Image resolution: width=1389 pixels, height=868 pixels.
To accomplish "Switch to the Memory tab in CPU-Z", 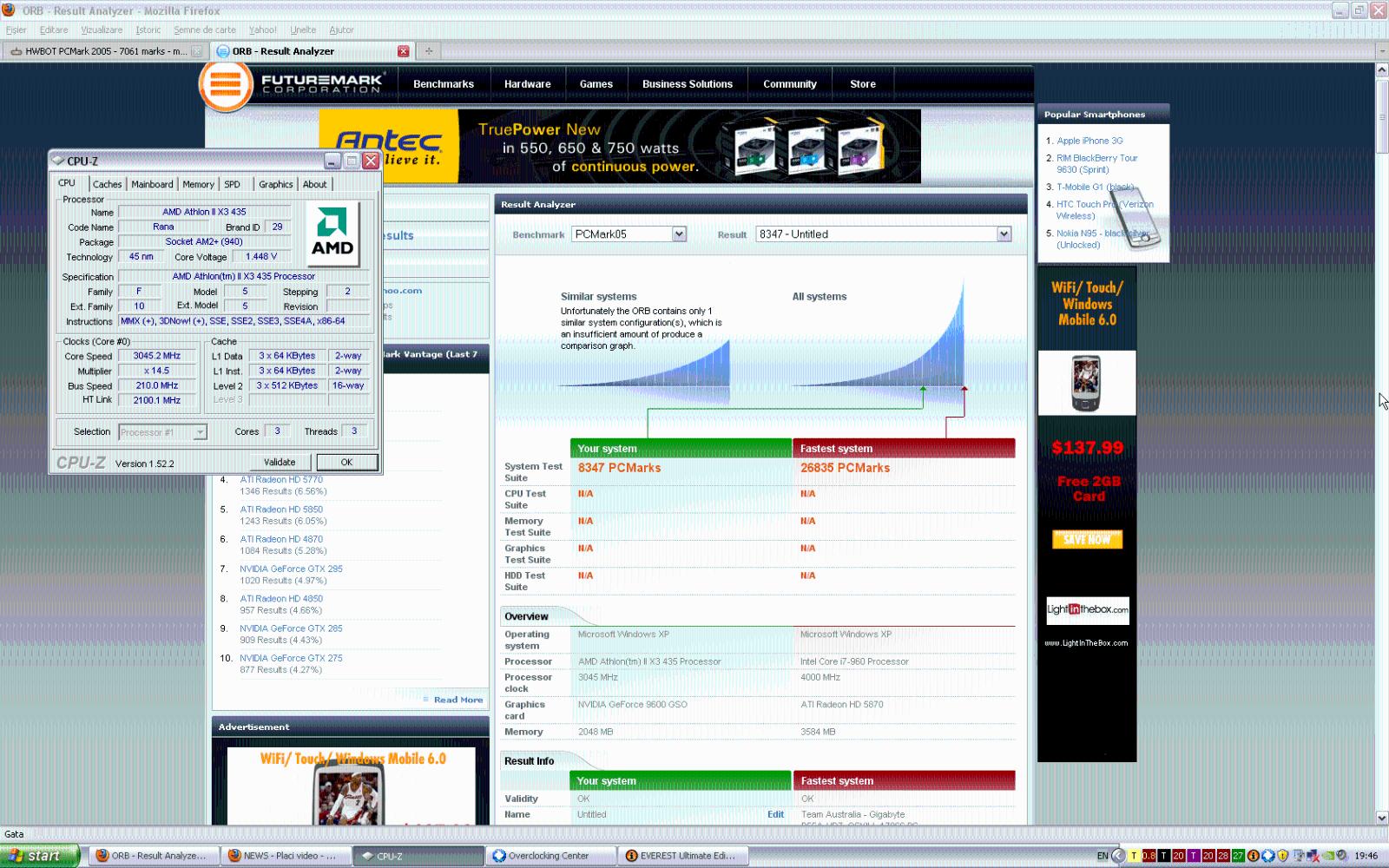I will point(198,184).
